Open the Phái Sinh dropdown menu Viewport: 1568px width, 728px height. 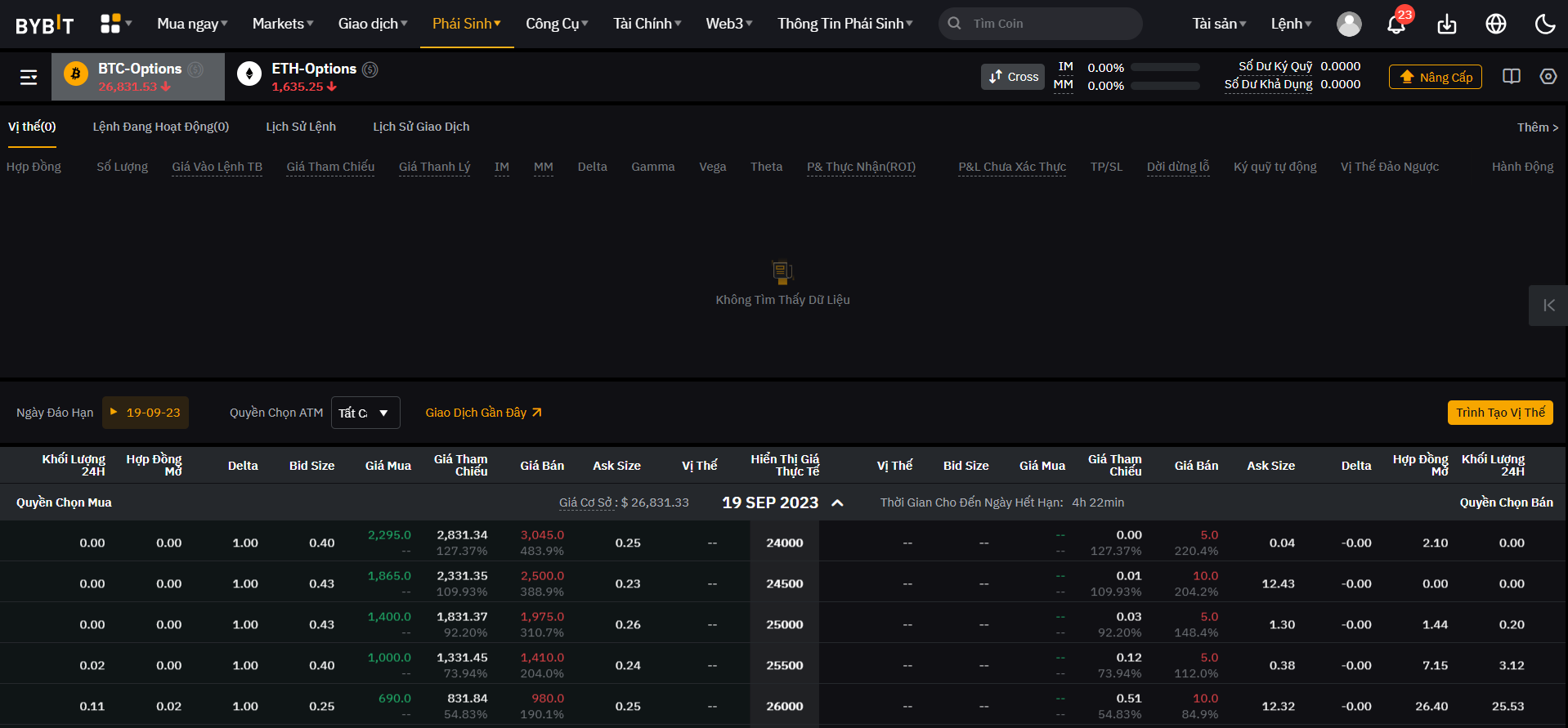coord(467,24)
